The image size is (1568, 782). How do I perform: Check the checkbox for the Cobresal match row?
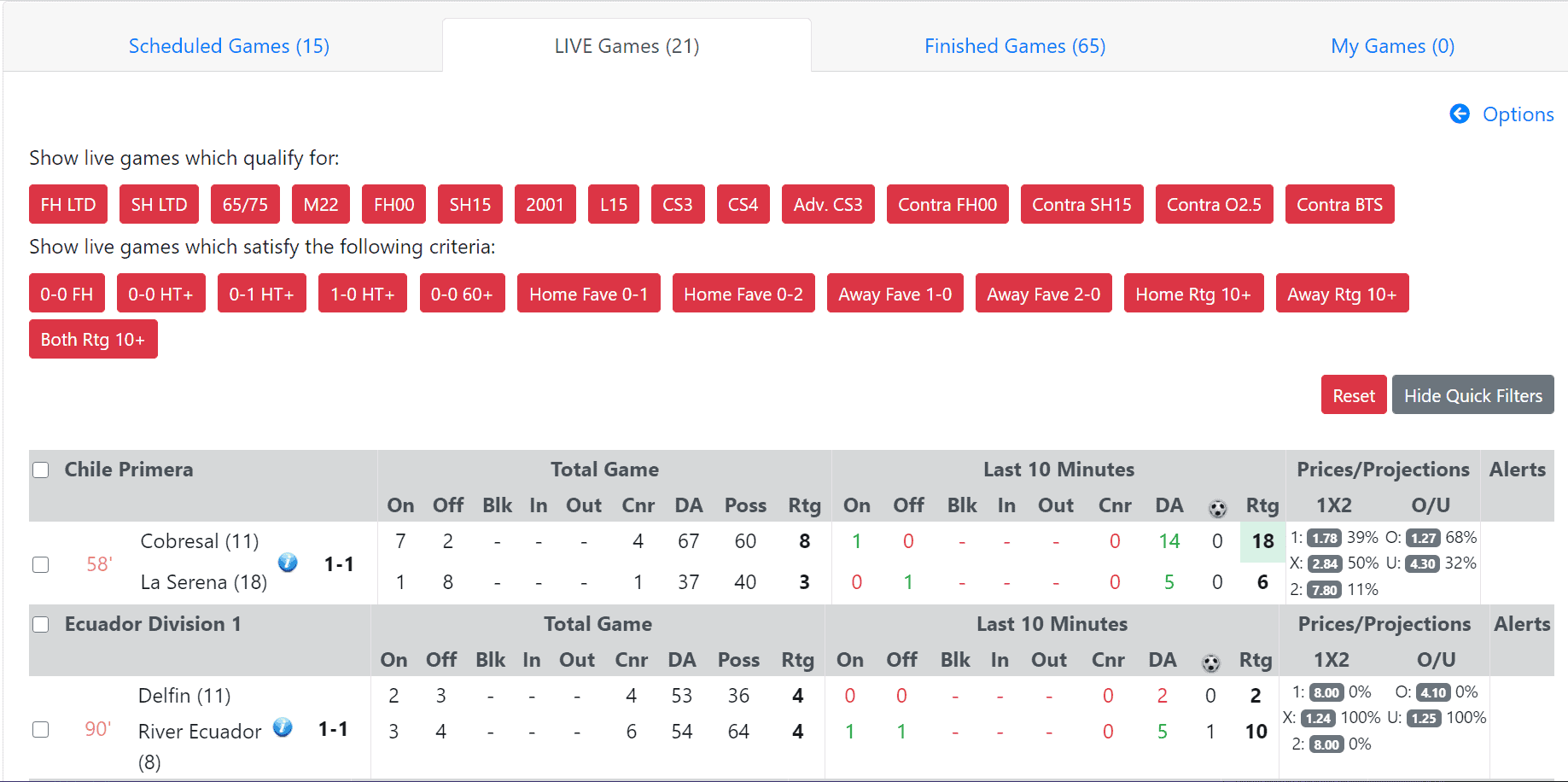coord(40,564)
